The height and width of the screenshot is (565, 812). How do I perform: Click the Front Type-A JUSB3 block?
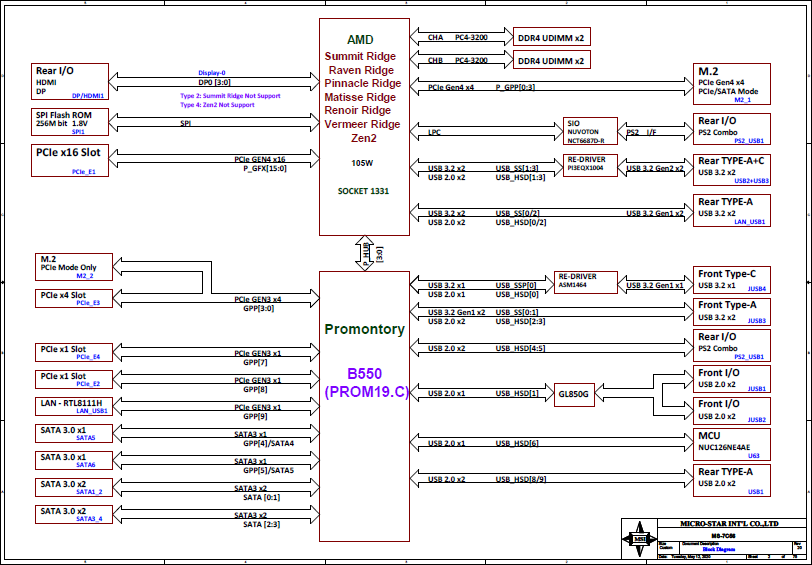(732, 312)
